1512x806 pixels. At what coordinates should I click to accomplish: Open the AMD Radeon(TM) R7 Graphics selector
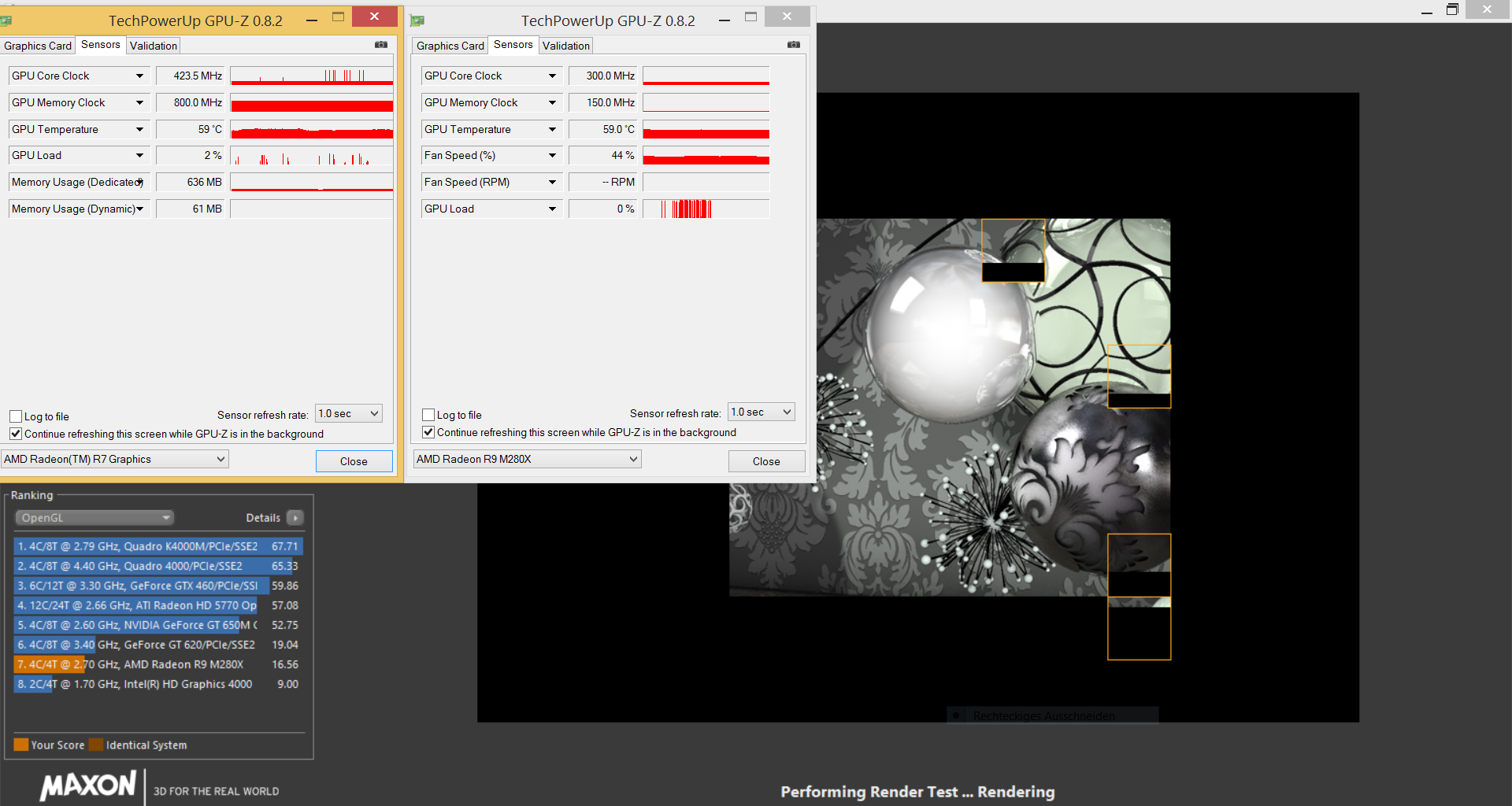click(x=115, y=459)
